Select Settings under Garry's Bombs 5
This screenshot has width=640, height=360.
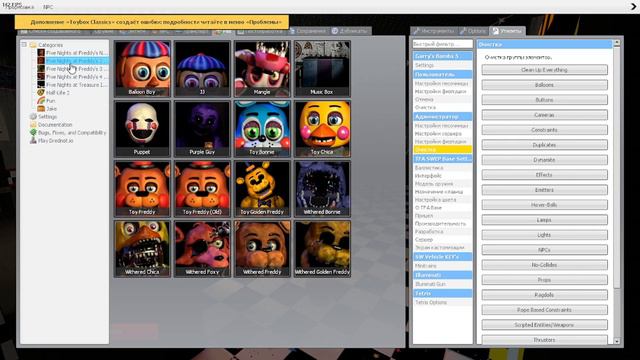pos(442,65)
